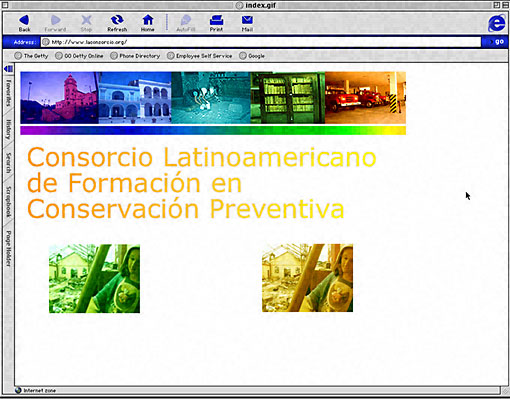Select the address field with laconsorcio.org URL
The height and width of the screenshot is (399, 510).
tap(261, 42)
